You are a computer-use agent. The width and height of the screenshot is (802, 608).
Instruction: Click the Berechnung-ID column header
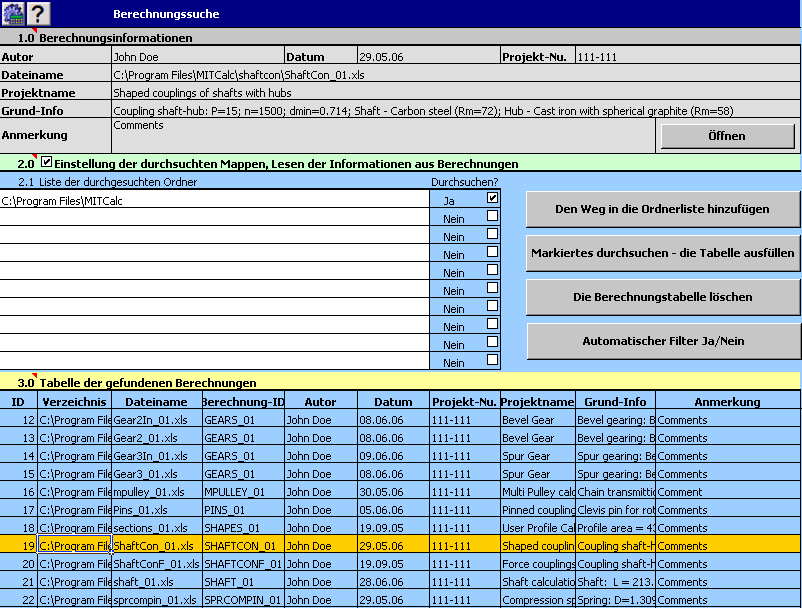coord(243,402)
